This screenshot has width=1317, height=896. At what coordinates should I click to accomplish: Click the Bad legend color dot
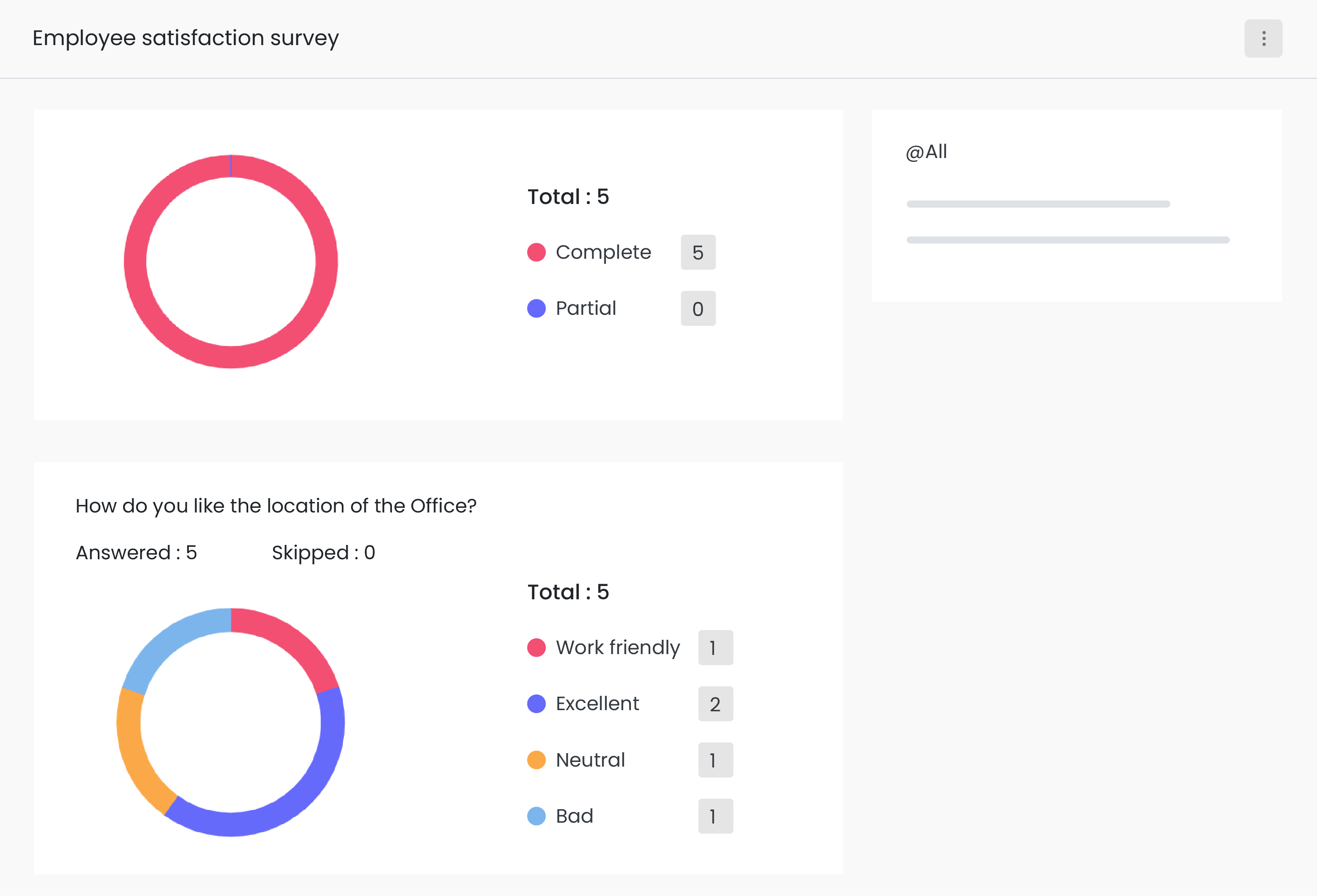536,816
